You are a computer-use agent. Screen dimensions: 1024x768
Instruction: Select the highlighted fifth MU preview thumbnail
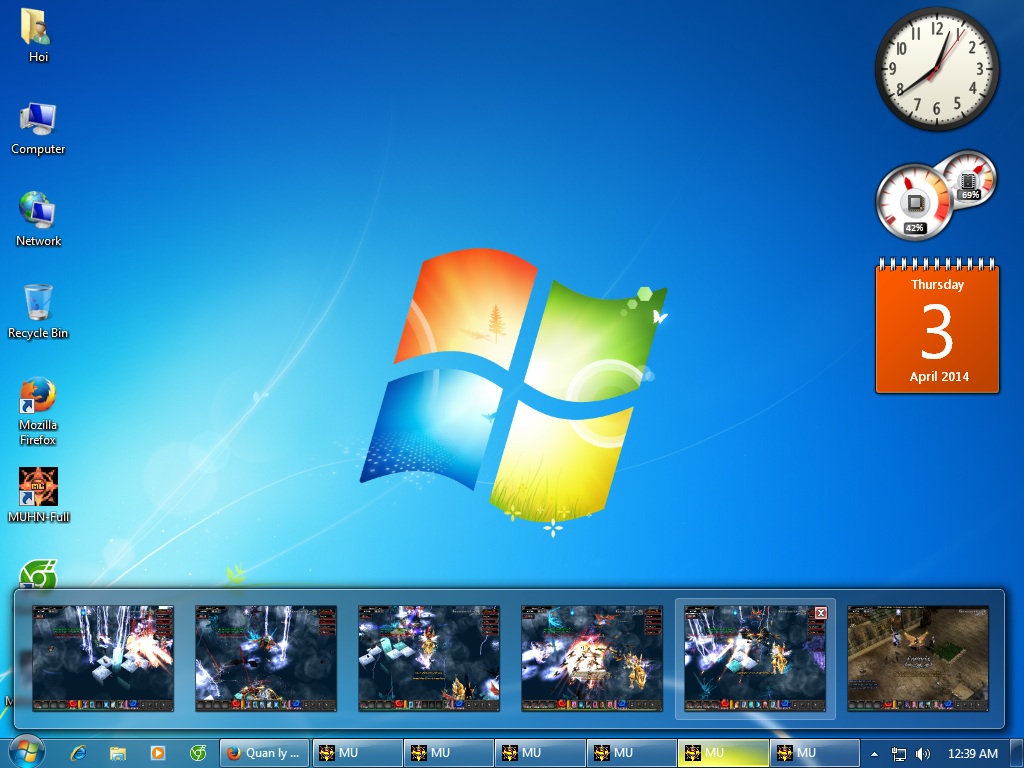click(755, 658)
